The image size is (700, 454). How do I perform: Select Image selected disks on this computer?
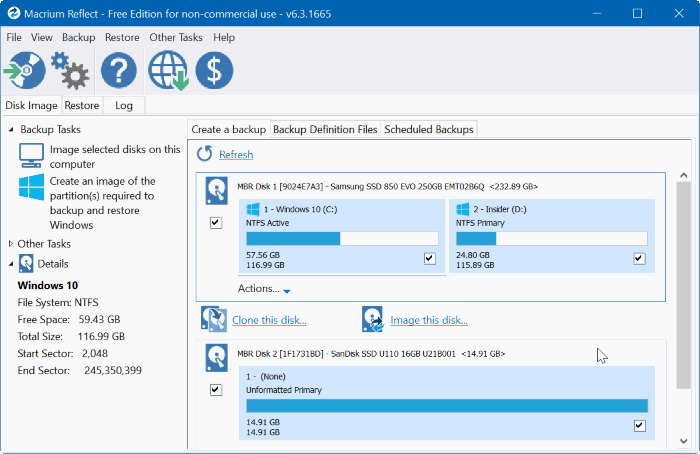[x=115, y=157]
